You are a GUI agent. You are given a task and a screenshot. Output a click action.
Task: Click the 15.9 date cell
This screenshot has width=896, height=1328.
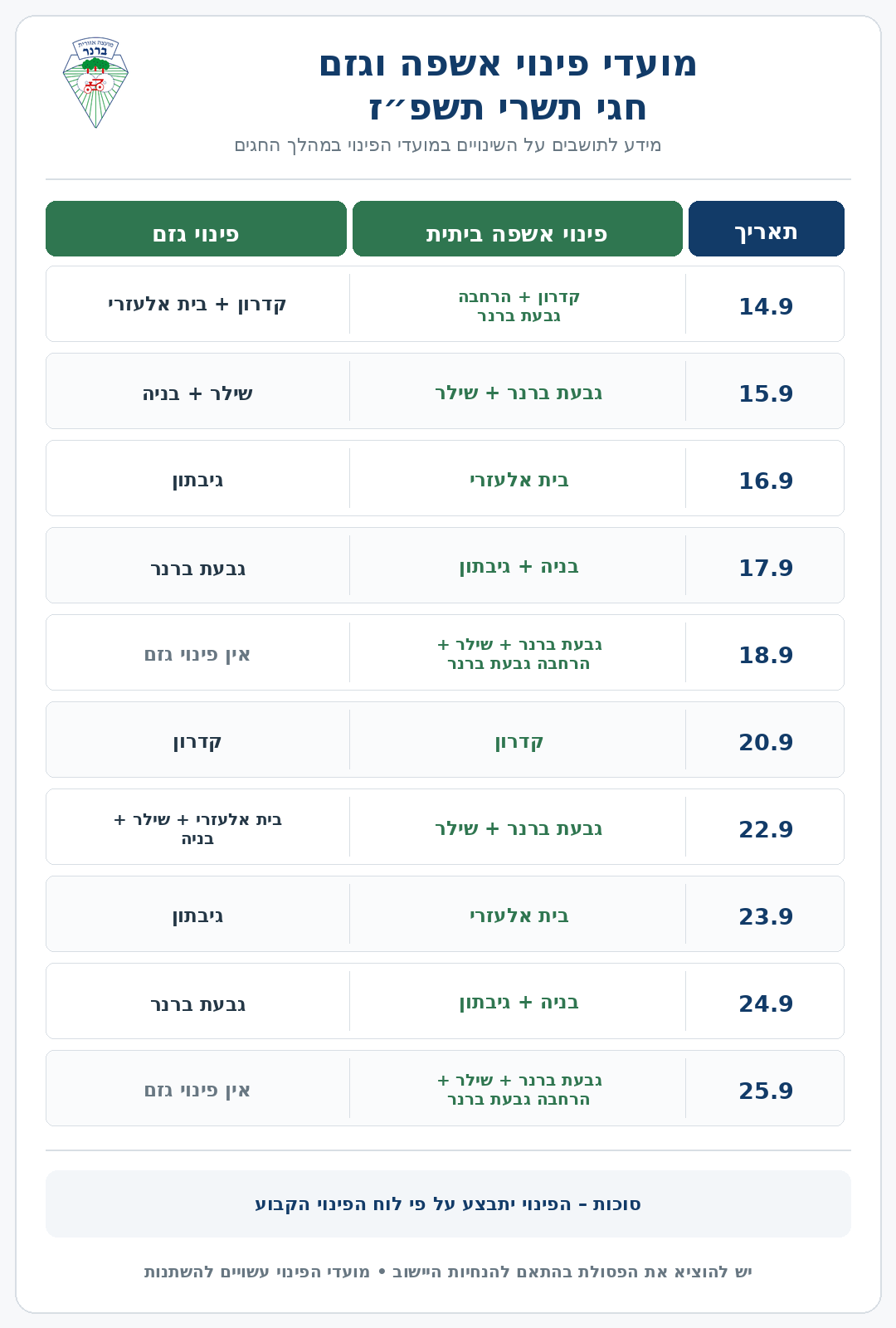coord(766,393)
